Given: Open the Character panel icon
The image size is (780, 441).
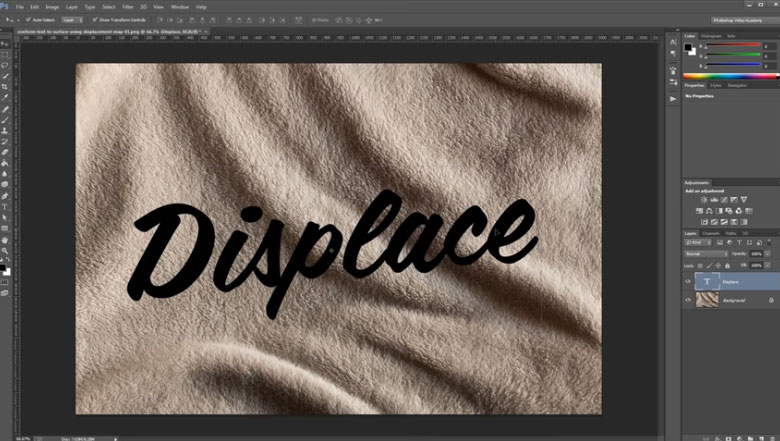Looking at the screenshot, I should click(x=673, y=42).
